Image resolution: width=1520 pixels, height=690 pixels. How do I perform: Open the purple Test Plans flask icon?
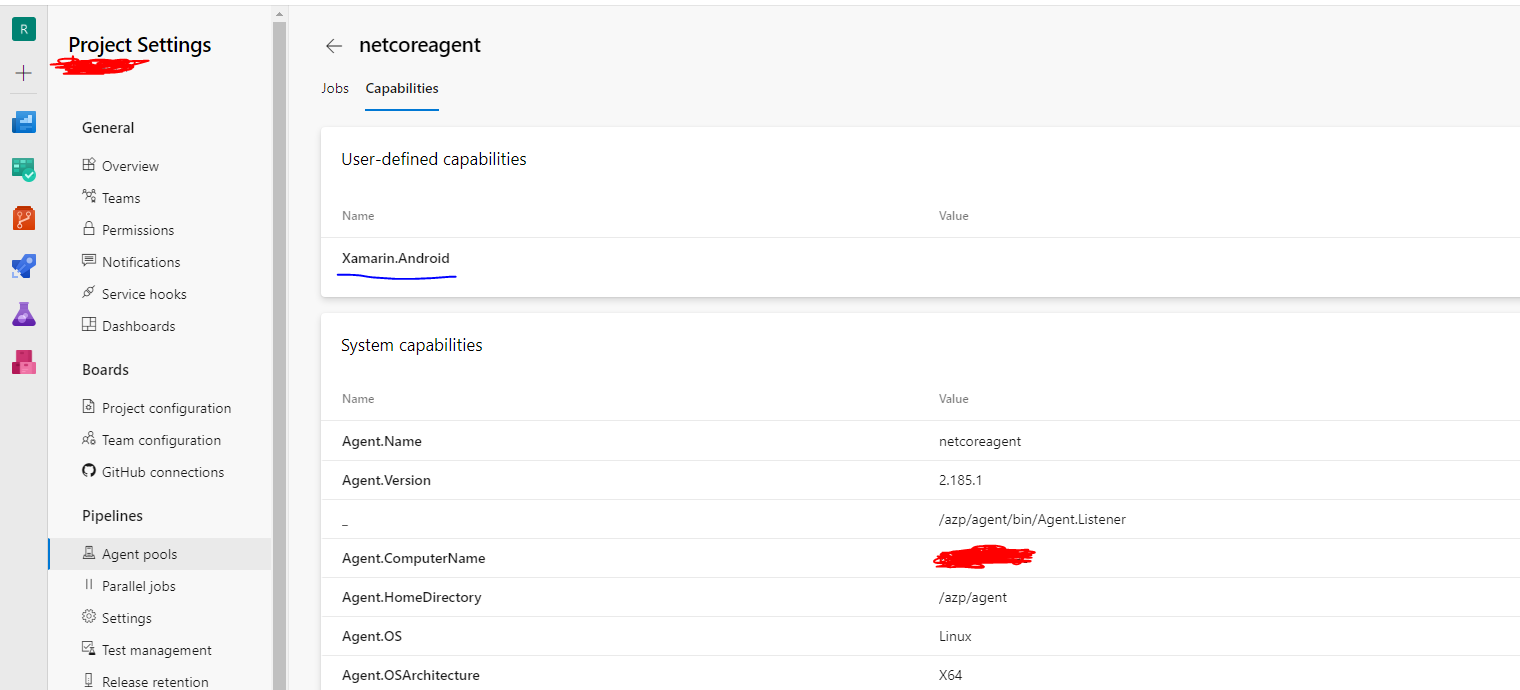(24, 314)
